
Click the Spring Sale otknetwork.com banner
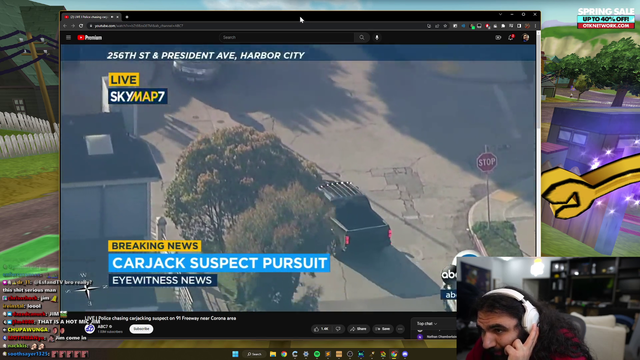(606, 18)
